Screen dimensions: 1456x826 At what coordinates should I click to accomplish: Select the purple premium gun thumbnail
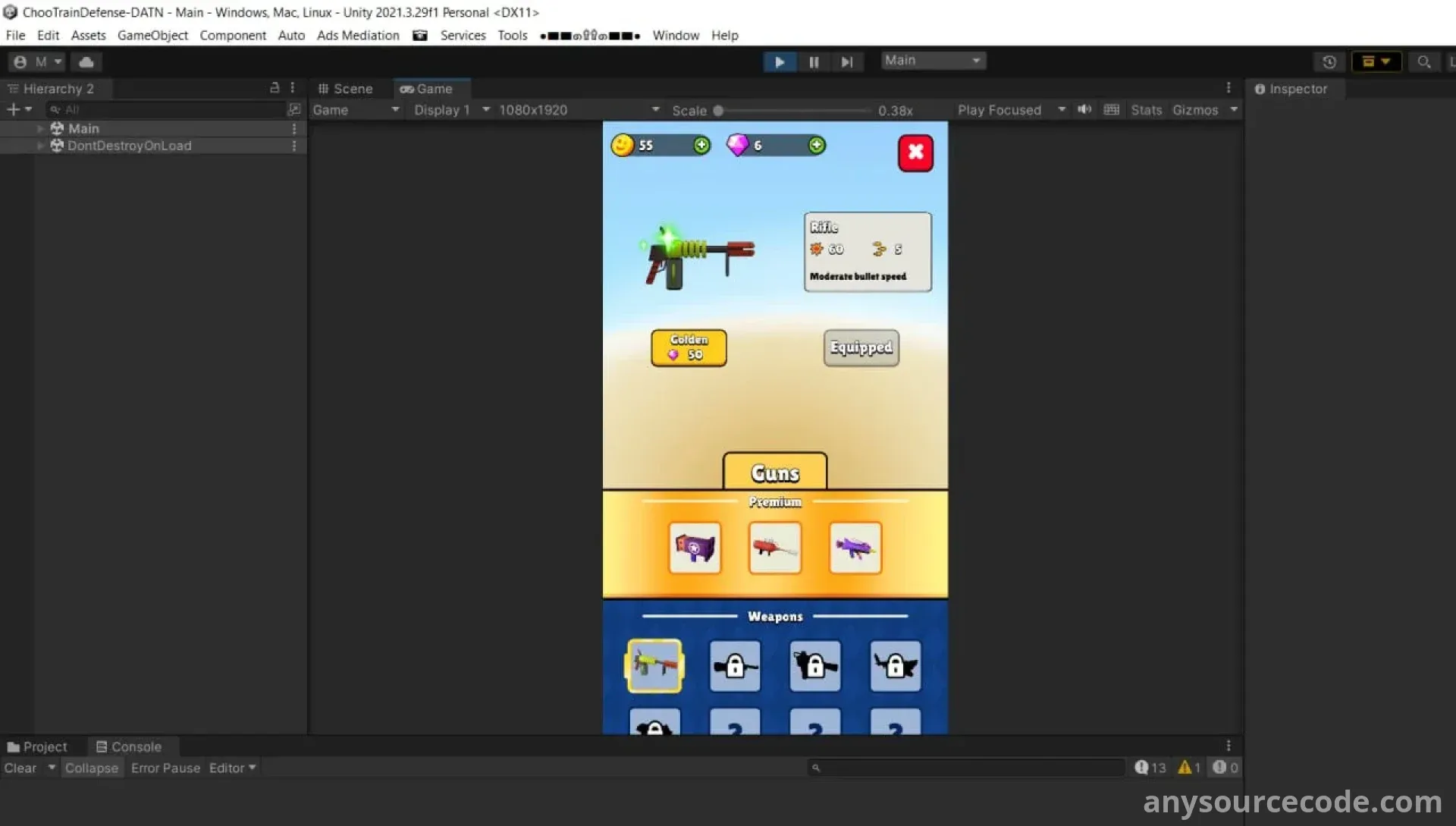(x=855, y=547)
